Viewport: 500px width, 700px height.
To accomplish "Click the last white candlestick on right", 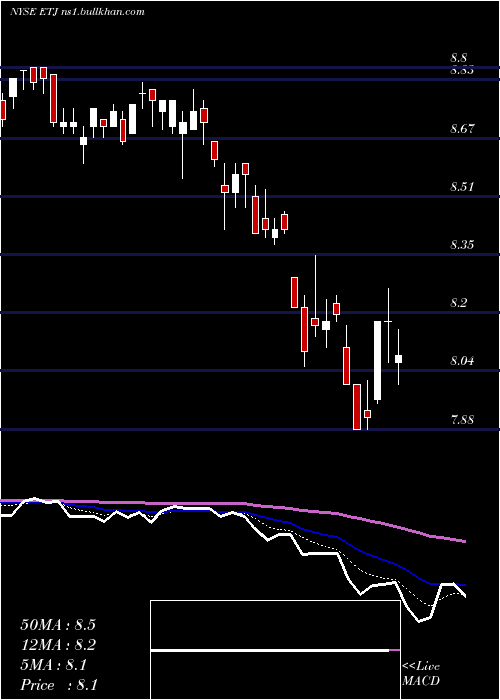I will [399, 359].
